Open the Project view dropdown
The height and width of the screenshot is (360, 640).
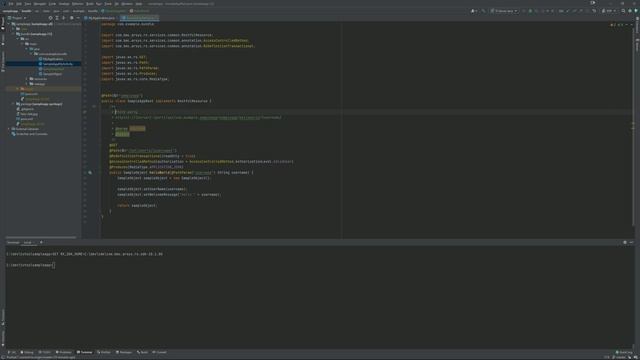click(x=17, y=18)
